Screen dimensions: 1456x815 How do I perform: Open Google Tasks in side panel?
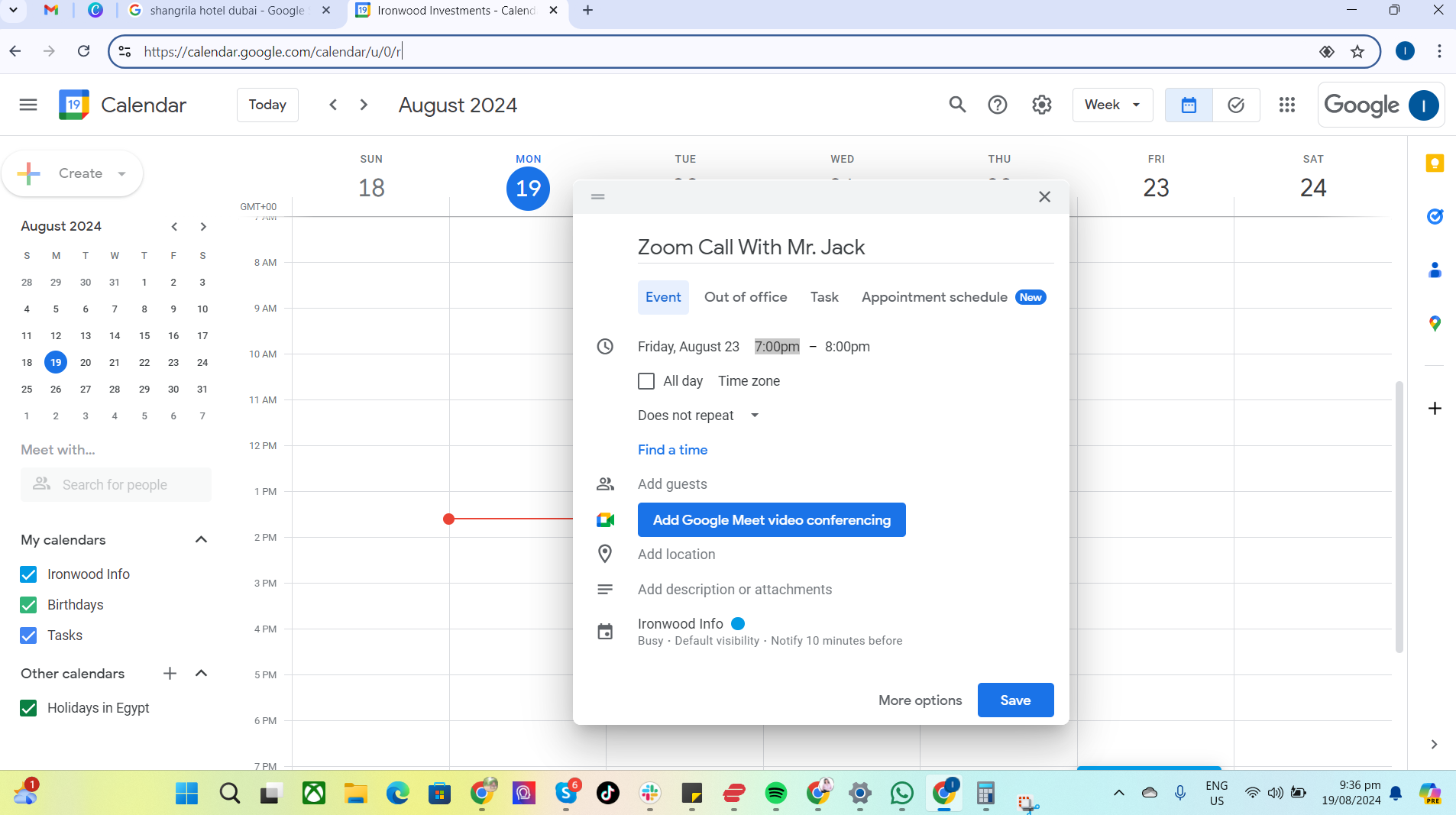[x=1435, y=217]
